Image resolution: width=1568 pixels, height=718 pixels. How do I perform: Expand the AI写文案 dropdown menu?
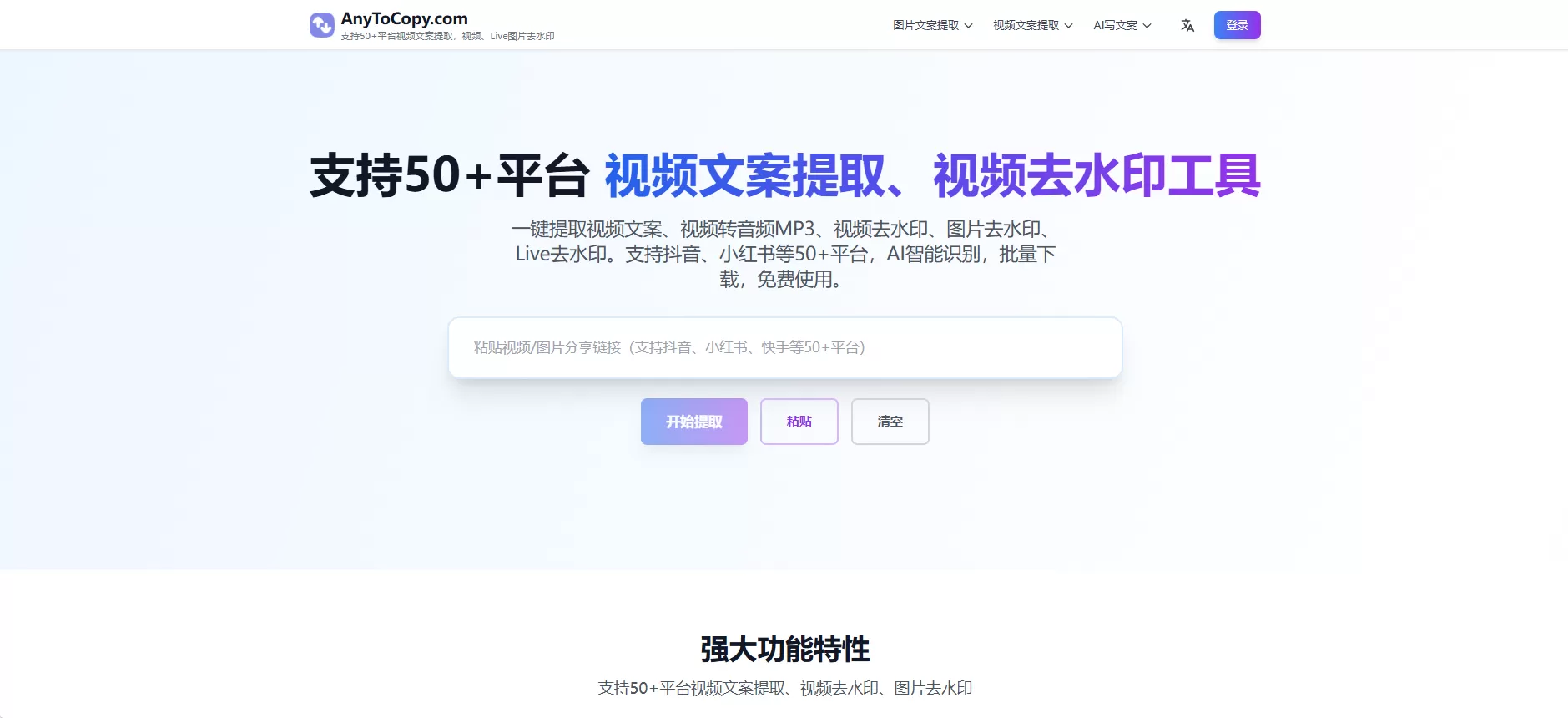[x=1122, y=25]
